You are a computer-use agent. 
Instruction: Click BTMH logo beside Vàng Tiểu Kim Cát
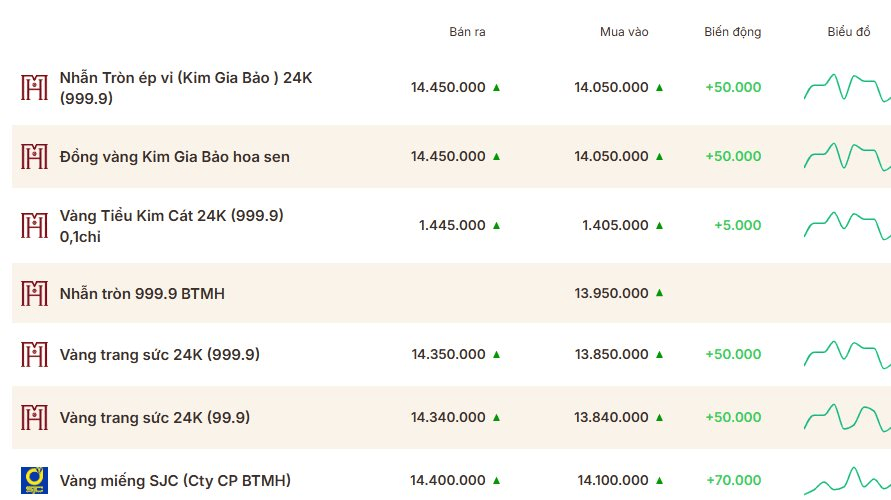pyautogui.click(x=34, y=226)
